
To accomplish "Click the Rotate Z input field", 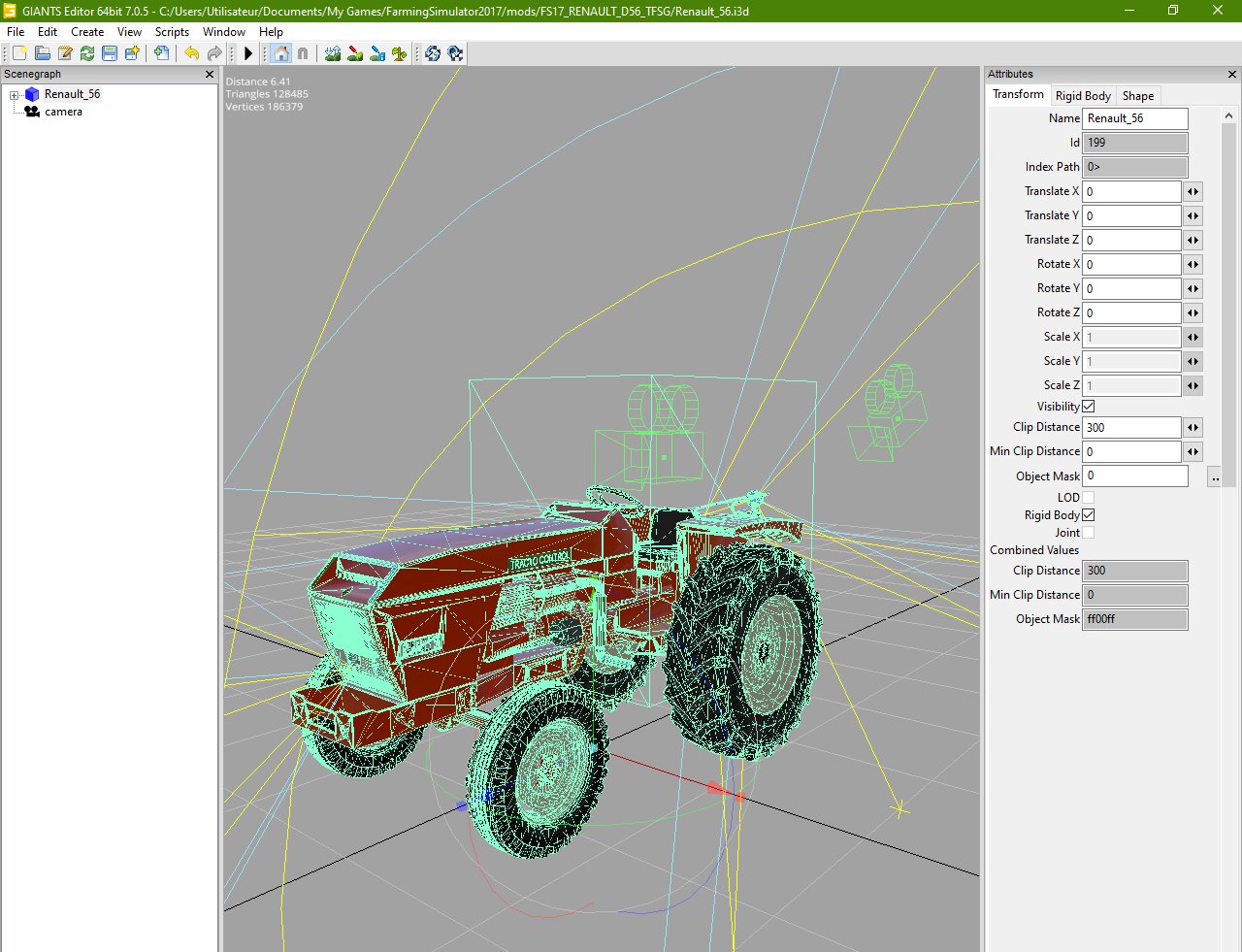I will click(x=1131, y=312).
